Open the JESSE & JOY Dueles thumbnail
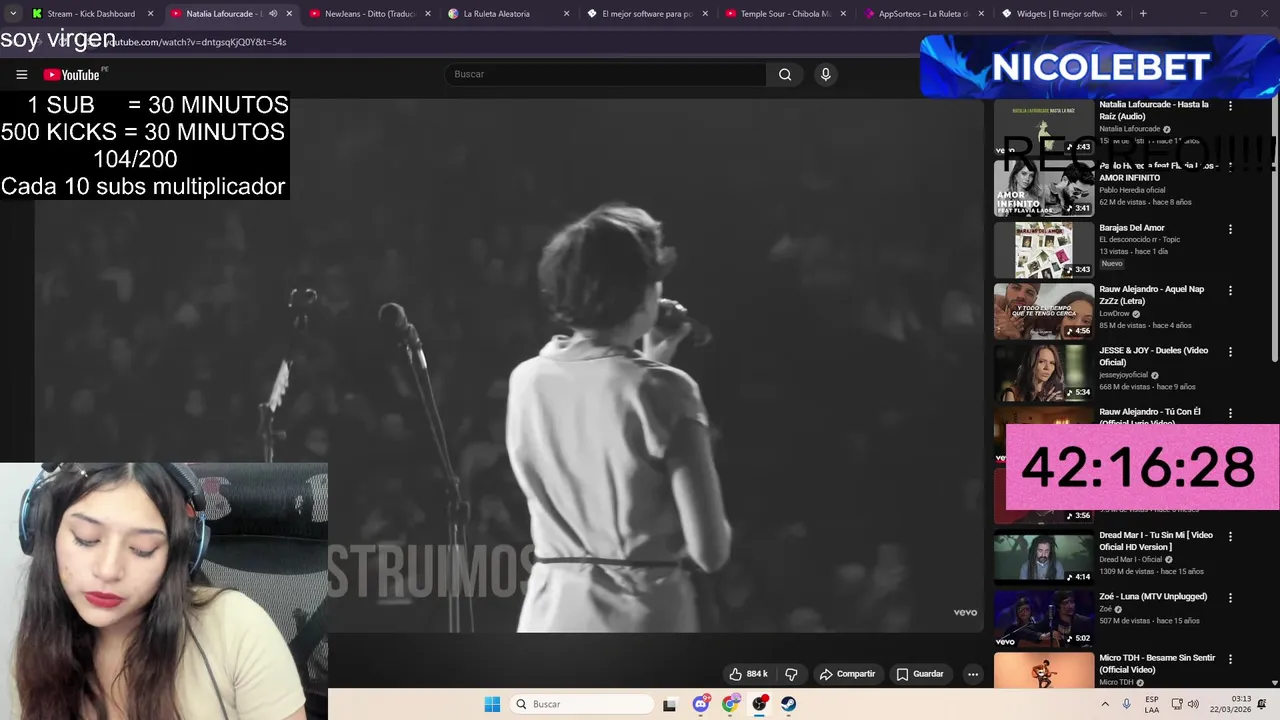The image size is (1280, 720). click(x=1044, y=373)
